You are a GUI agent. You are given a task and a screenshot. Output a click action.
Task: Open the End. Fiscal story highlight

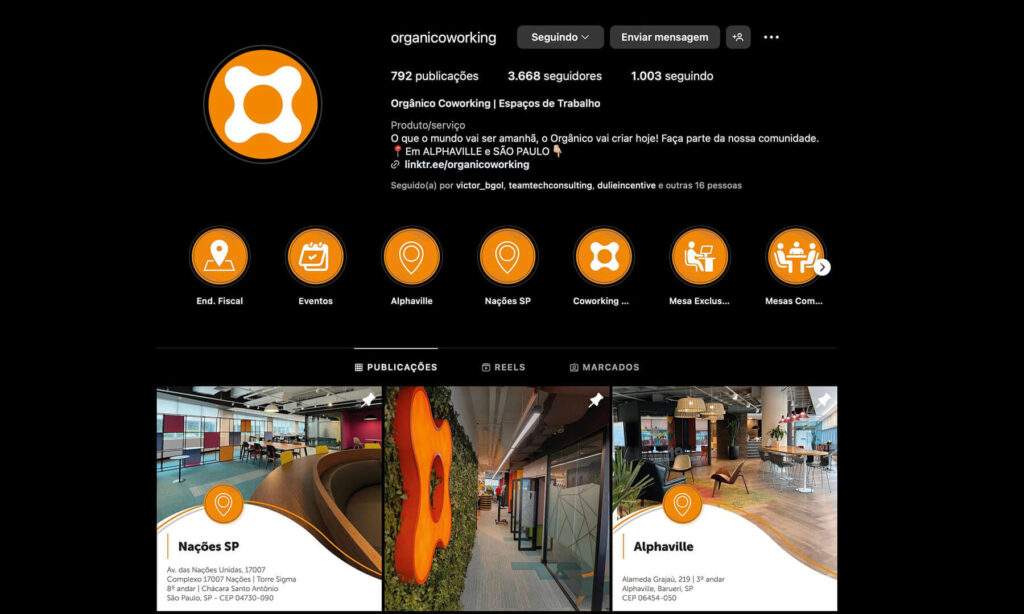tap(219, 257)
